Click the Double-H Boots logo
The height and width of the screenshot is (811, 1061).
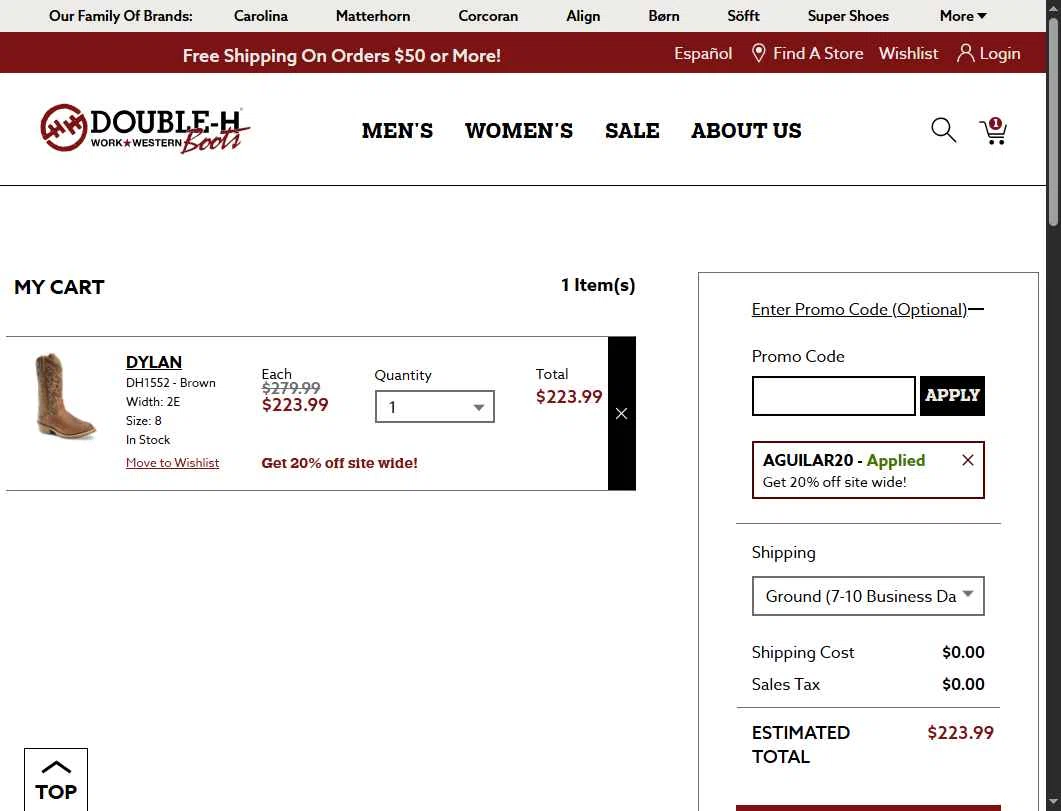(x=145, y=129)
